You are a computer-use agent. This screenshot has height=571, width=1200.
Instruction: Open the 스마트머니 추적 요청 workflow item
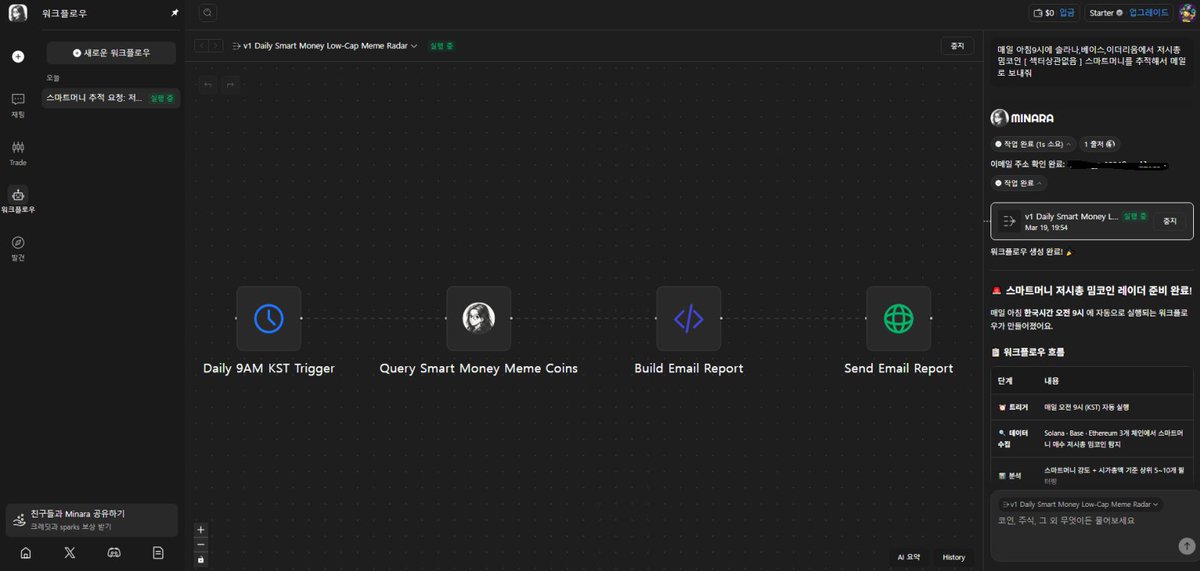(x=111, y=98)
